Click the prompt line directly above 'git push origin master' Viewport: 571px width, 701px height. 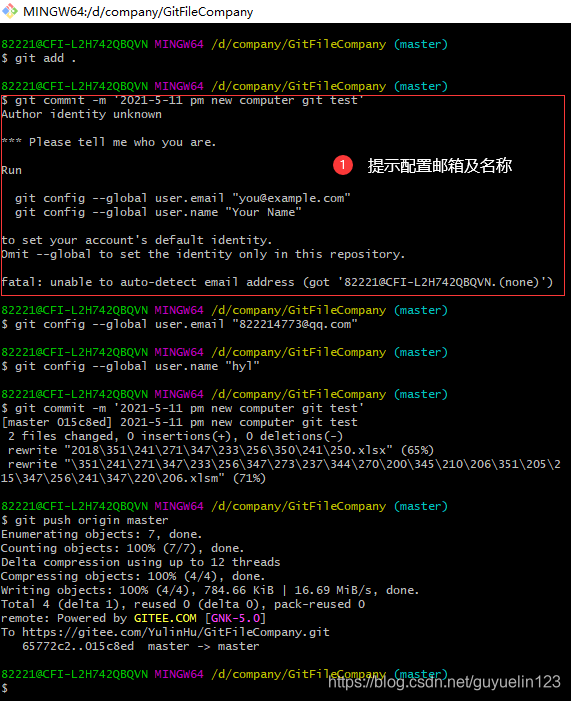click(224, 506)
